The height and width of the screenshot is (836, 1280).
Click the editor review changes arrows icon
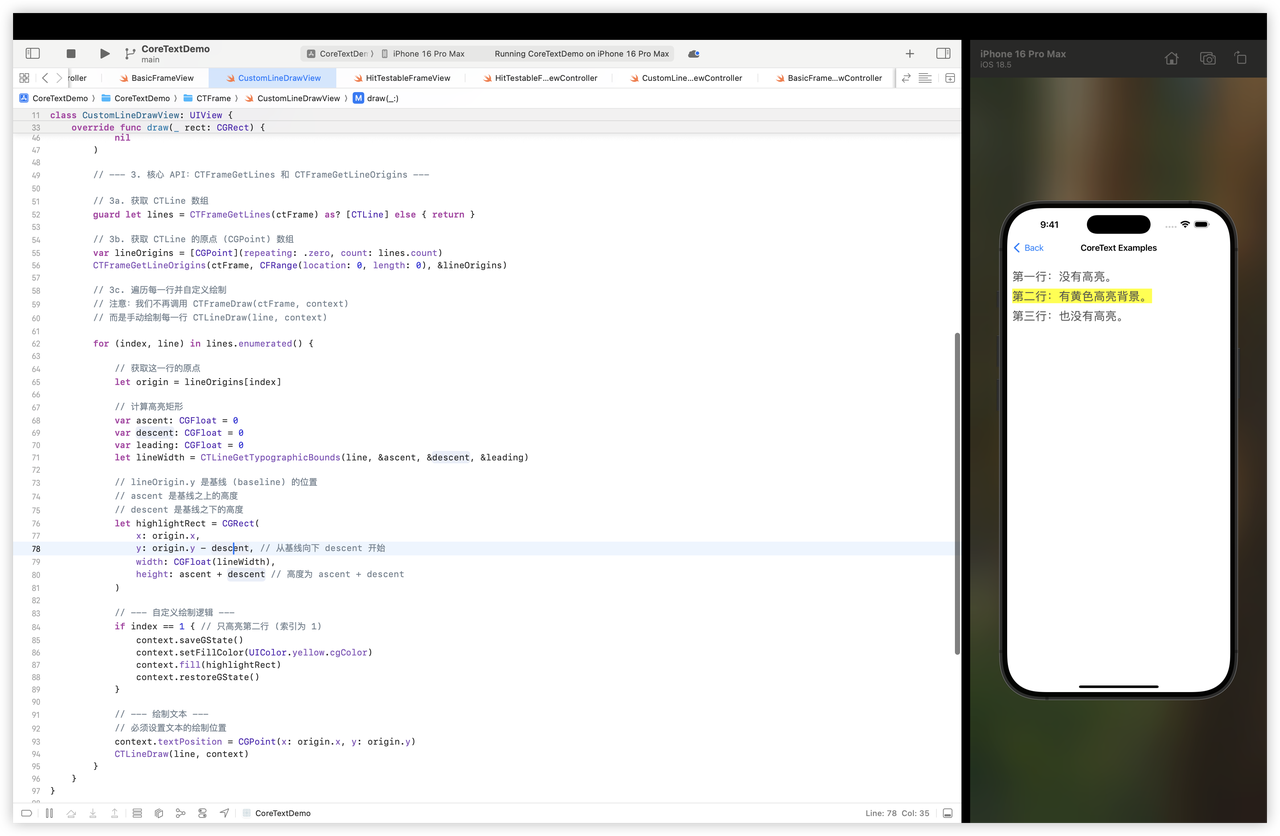[x=906, y=78]
